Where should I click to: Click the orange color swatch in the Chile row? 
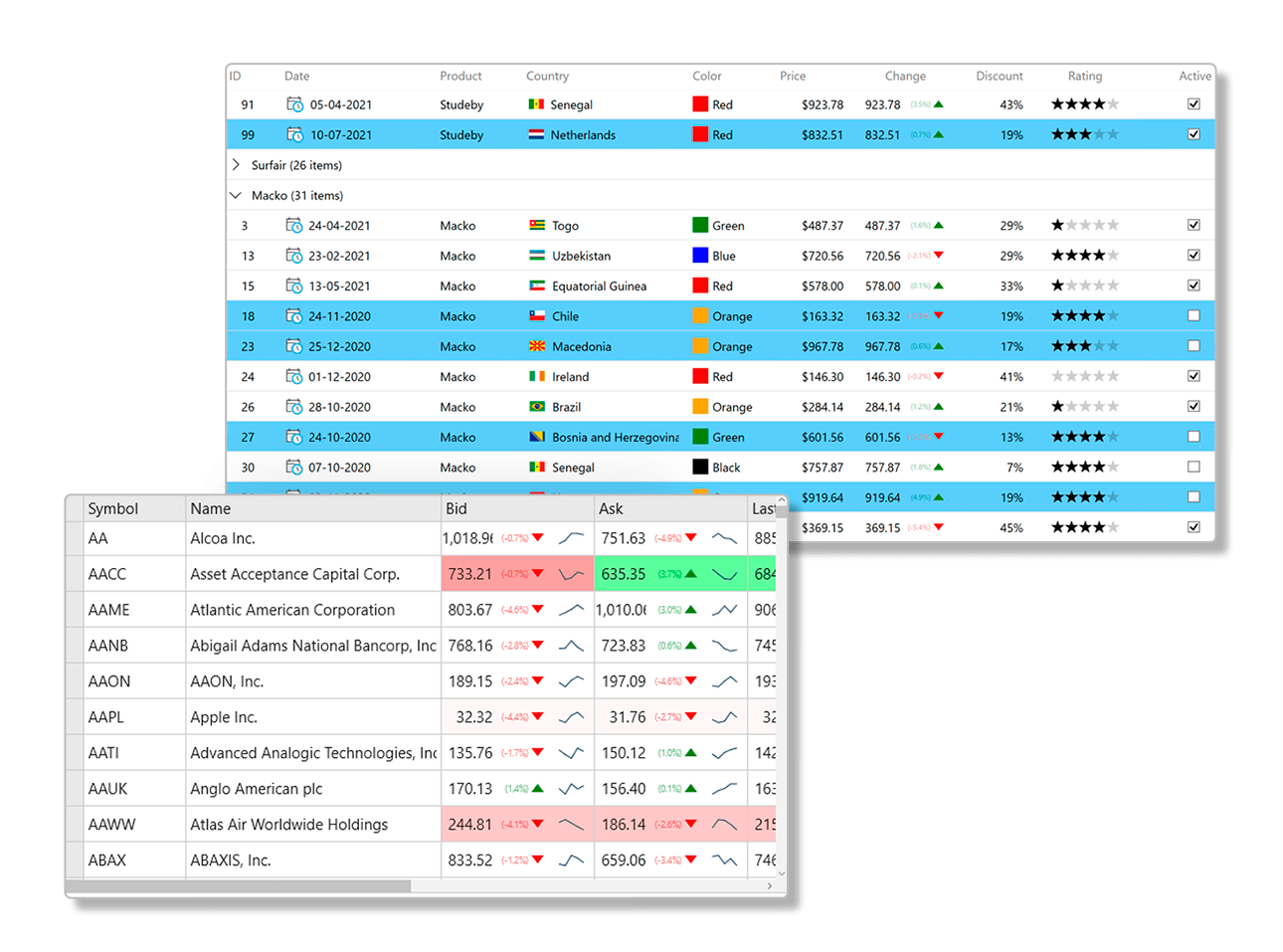(x=699, y=315)
